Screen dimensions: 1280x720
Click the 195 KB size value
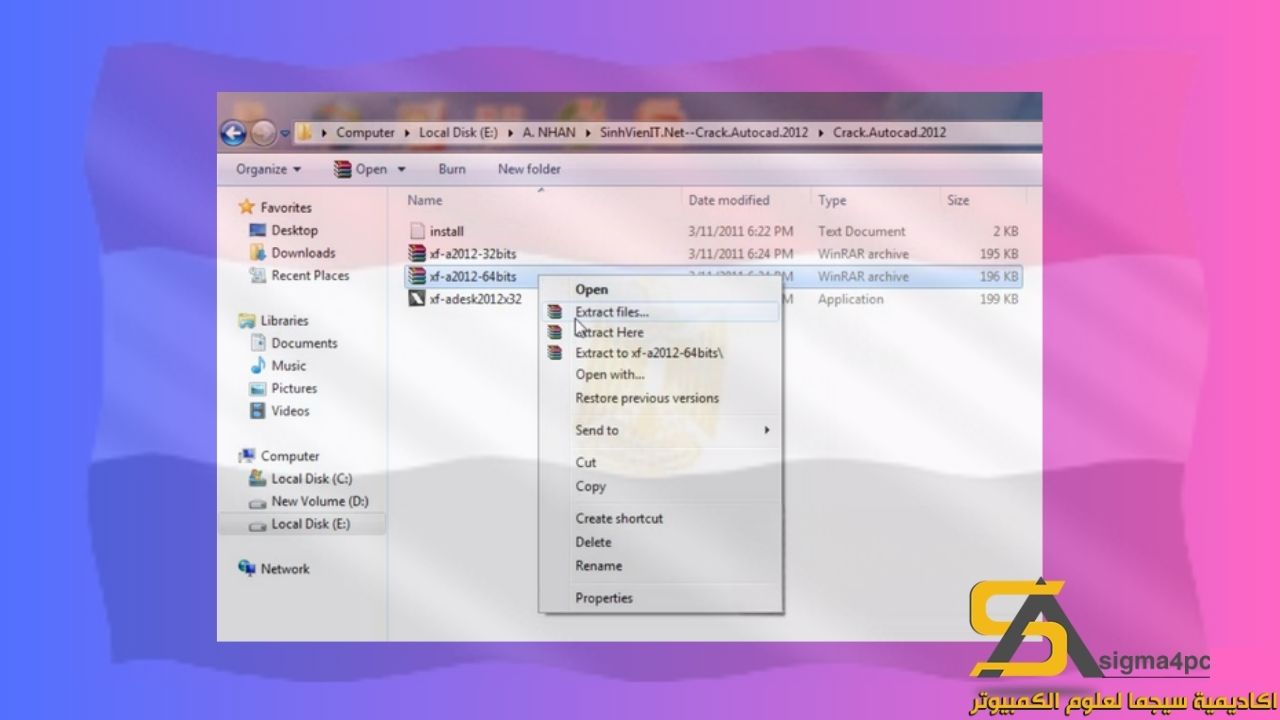999,254
